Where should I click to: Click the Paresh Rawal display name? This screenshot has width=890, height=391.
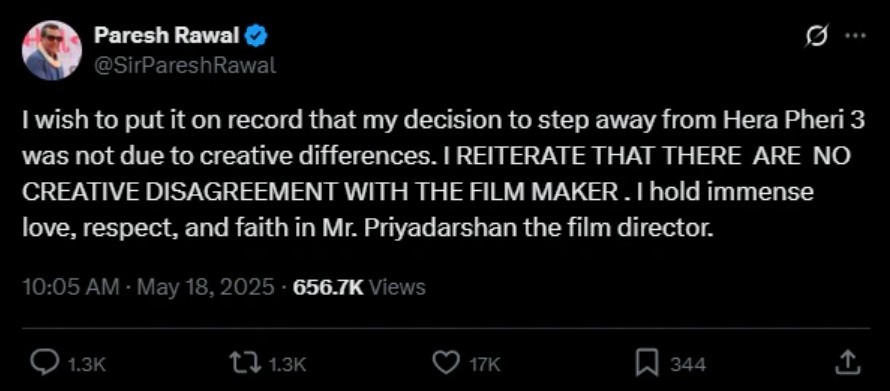[166, 36]
